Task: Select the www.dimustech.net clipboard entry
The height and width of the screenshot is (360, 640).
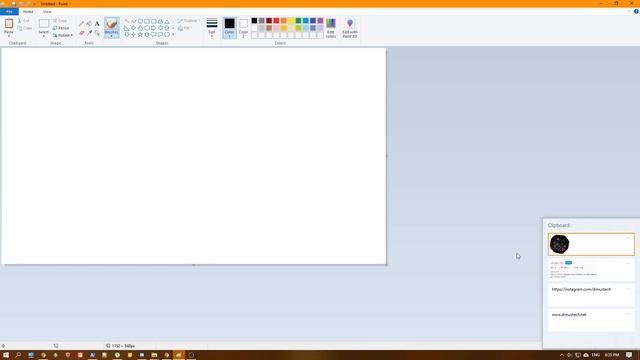Action: [x=591, y=320]
